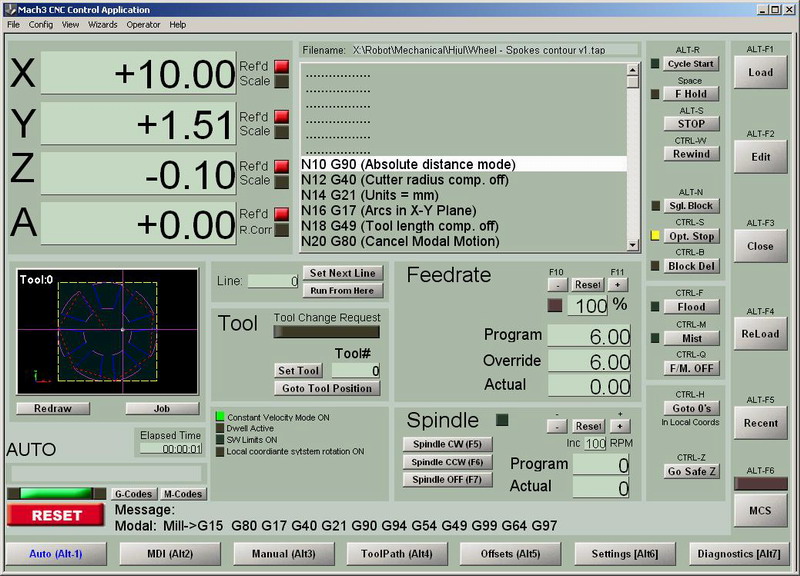Viewport: 800px width, 576px height.
Task: Toggle the Z axis Scale indicator
Action: (282, 181)
